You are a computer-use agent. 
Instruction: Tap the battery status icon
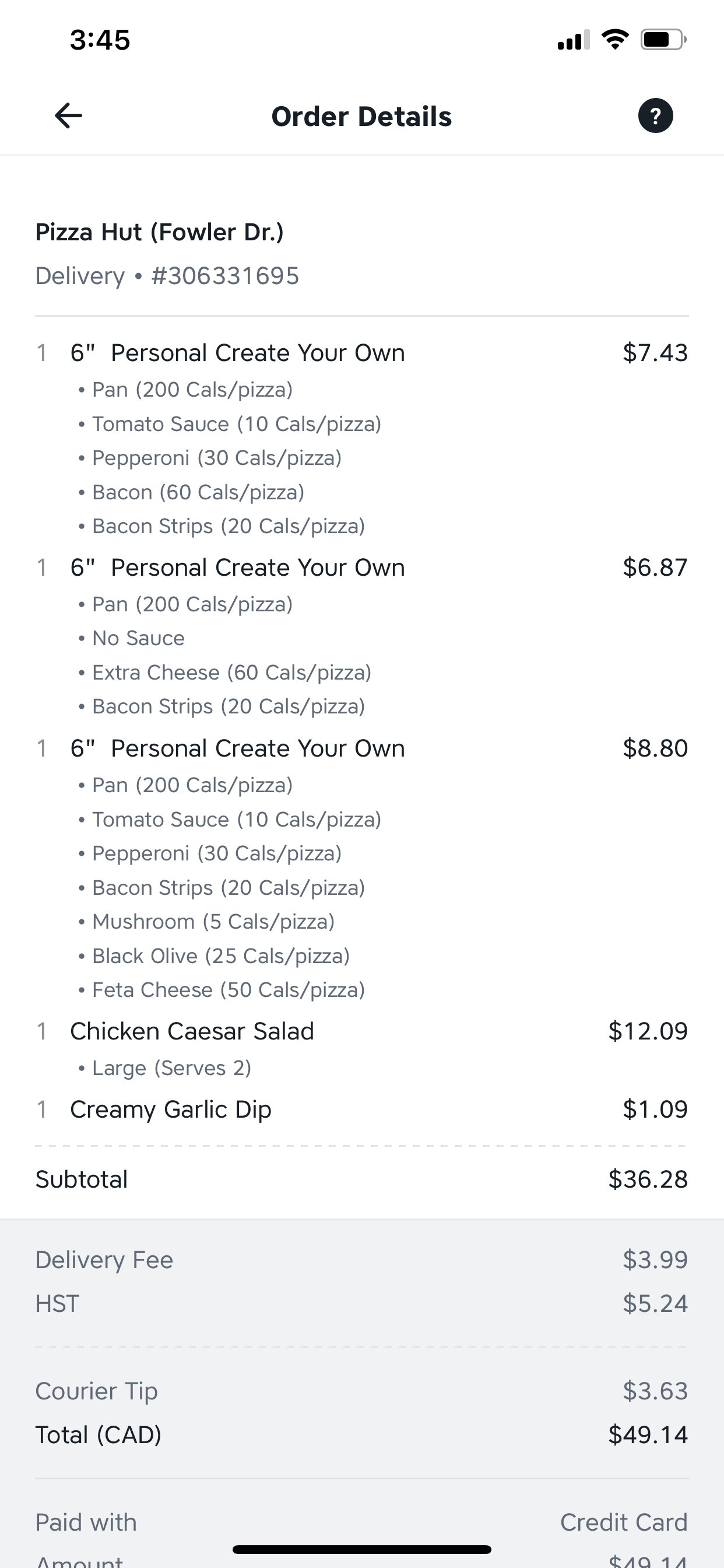[x=663, y=40]
